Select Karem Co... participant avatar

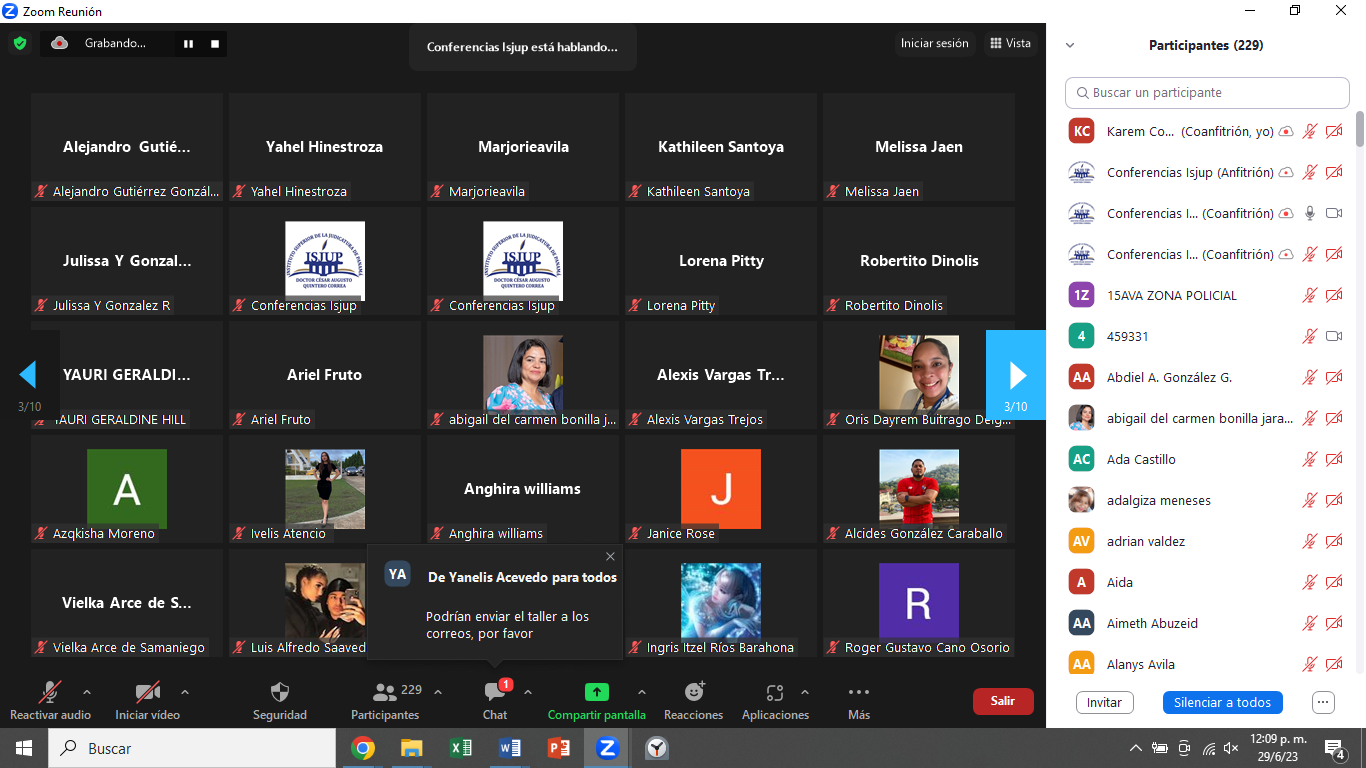point(1081,131)
